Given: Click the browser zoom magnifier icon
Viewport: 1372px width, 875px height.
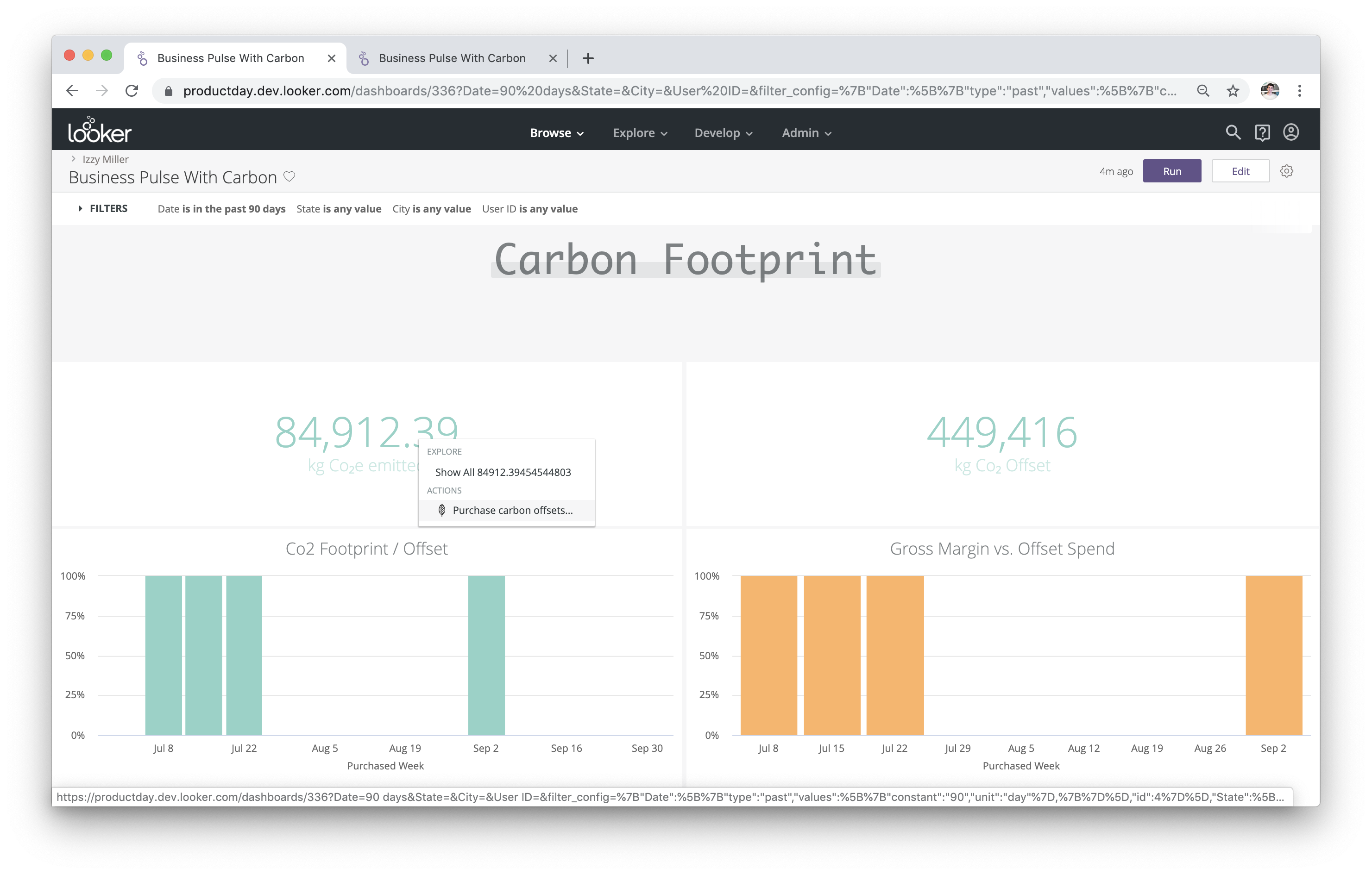Looking at the screenshot, I should coord(1203,91).
